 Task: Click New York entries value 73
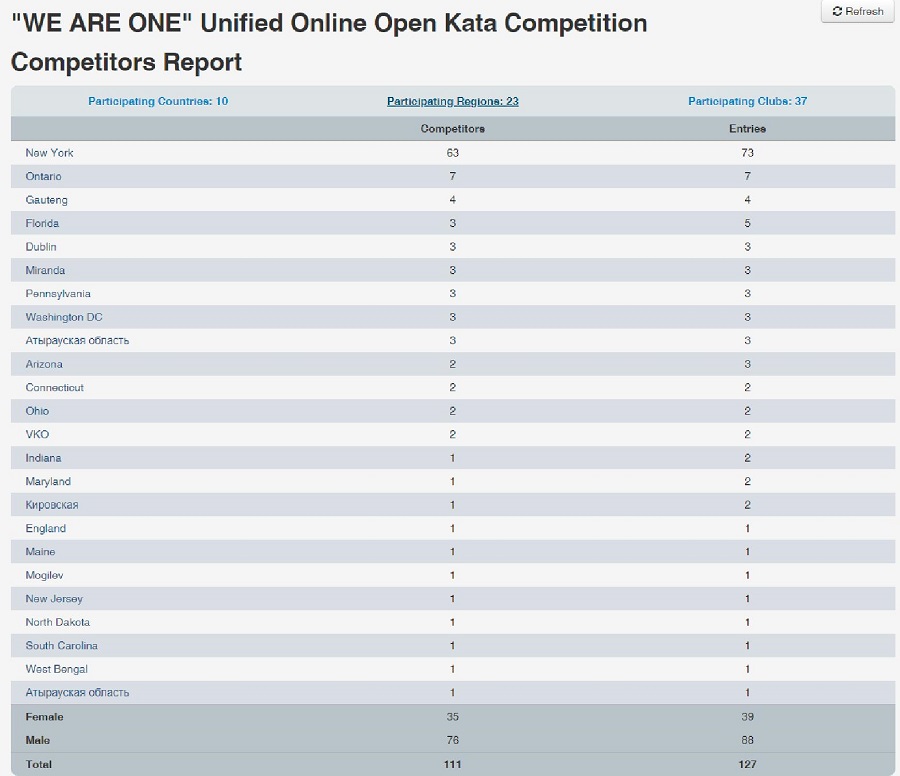tap(747, 153)
